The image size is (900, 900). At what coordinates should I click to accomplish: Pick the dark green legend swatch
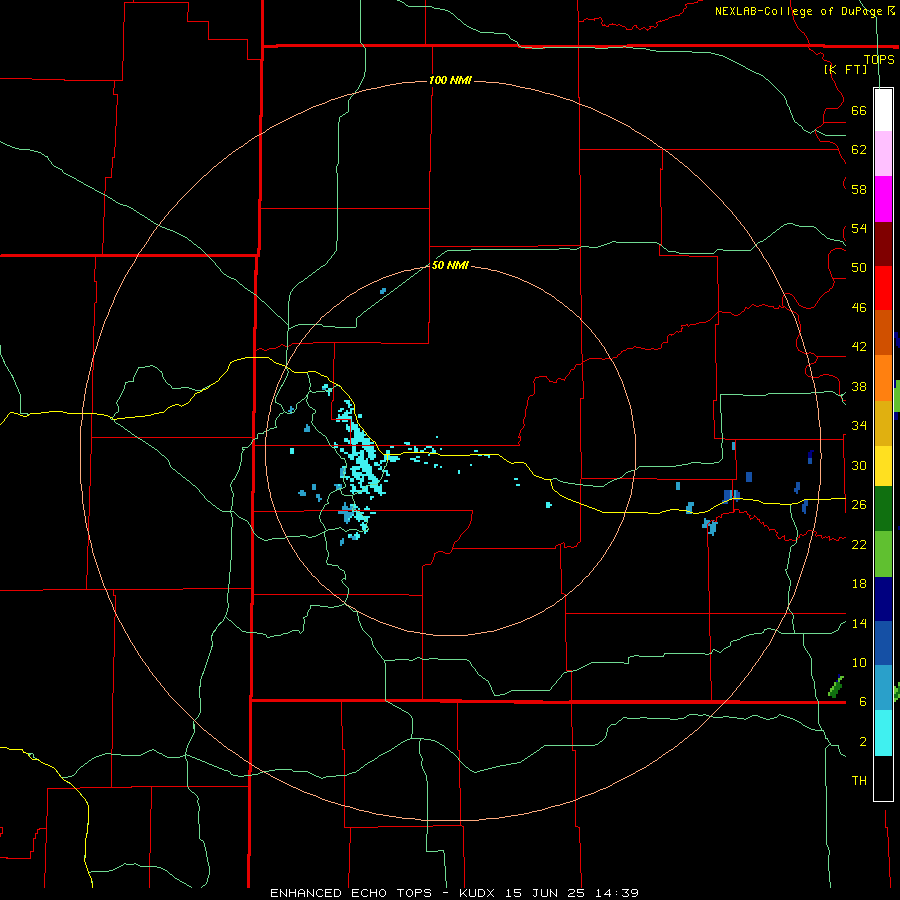pos(883,509)
